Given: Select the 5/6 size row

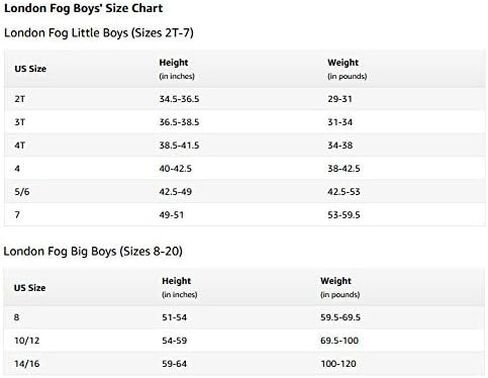Looking at the screenshot, I should pyautogui.click(x=245, y=192).
